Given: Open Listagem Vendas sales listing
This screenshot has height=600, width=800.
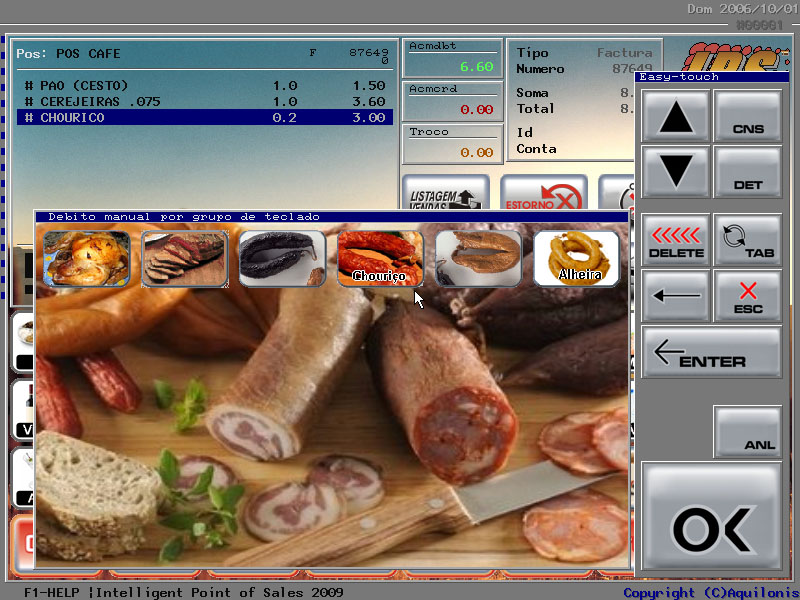Looking at the screenshot, I should (x=445, y=194).
